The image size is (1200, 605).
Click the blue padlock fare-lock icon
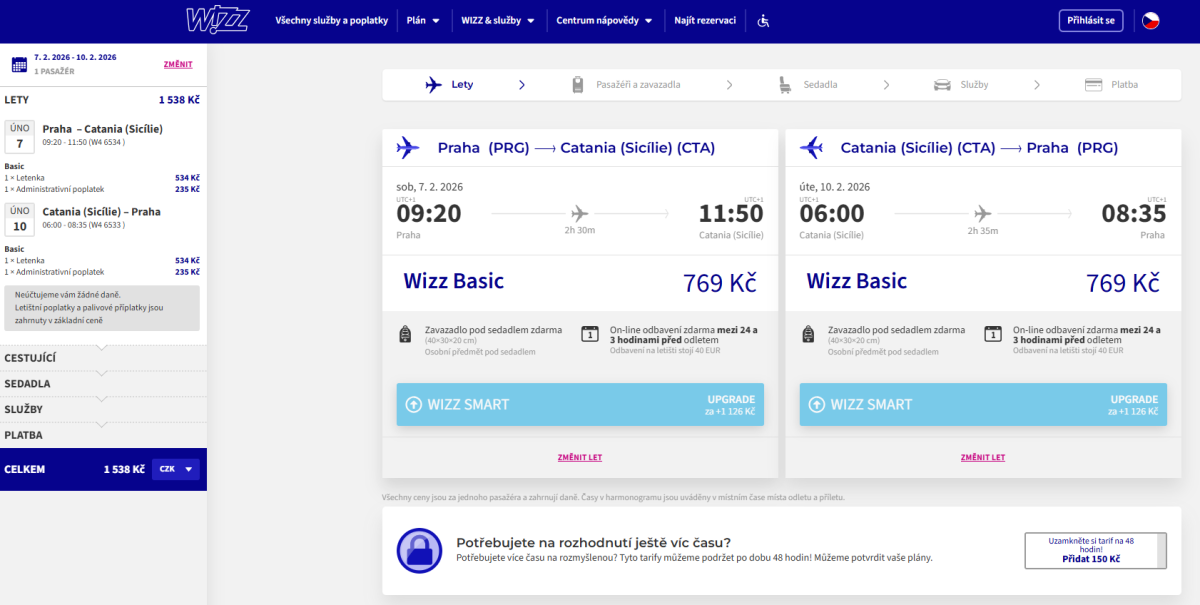click(x=420, y=551)
